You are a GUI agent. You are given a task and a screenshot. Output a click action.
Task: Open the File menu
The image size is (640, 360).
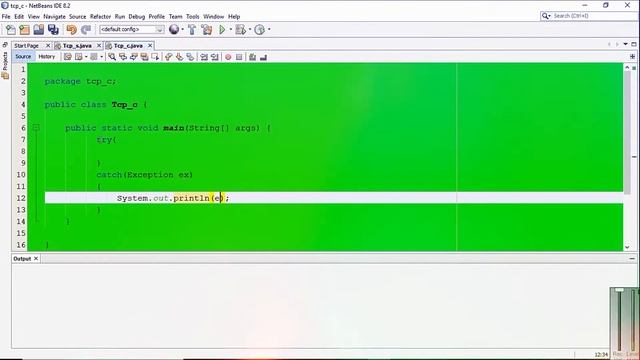[x=6, y=16]
